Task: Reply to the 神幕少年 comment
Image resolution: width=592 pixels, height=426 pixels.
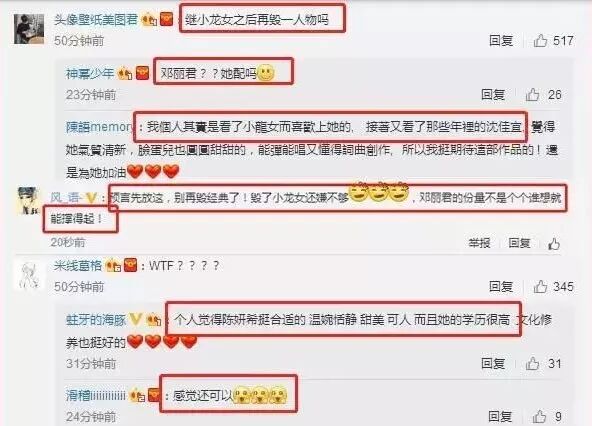Action: [x=493, y=94]
